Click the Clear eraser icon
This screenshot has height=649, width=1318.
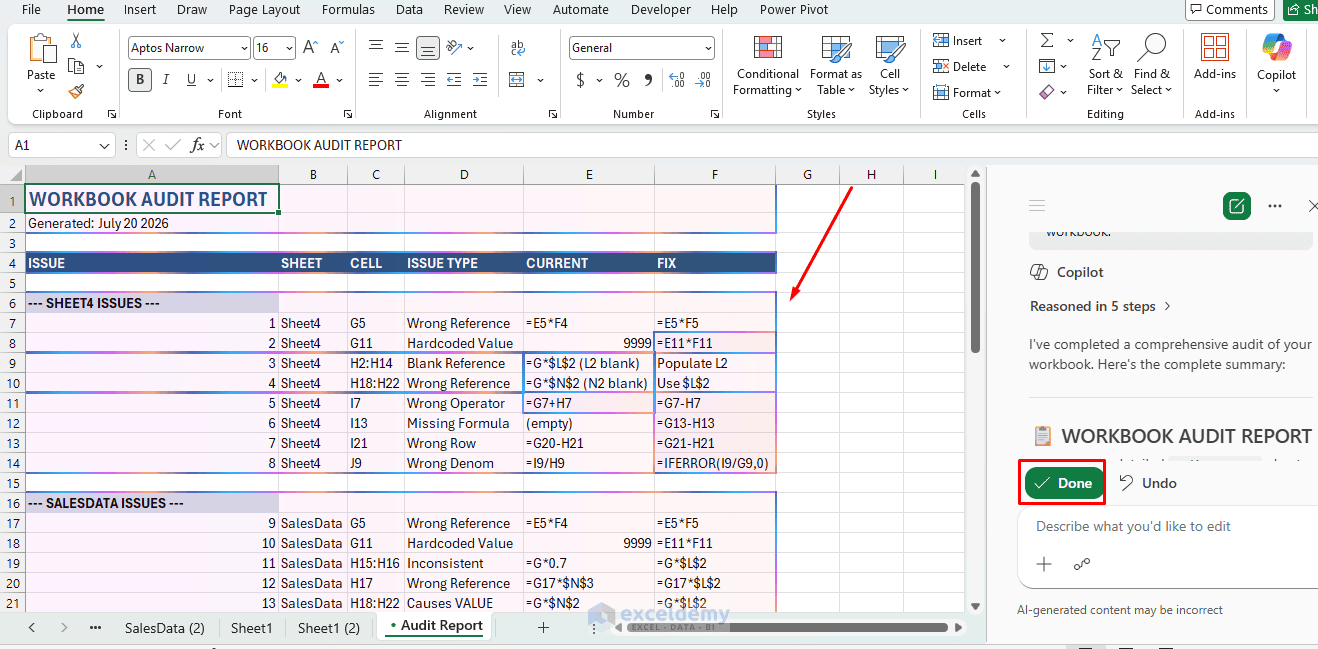click(1047, 92)
